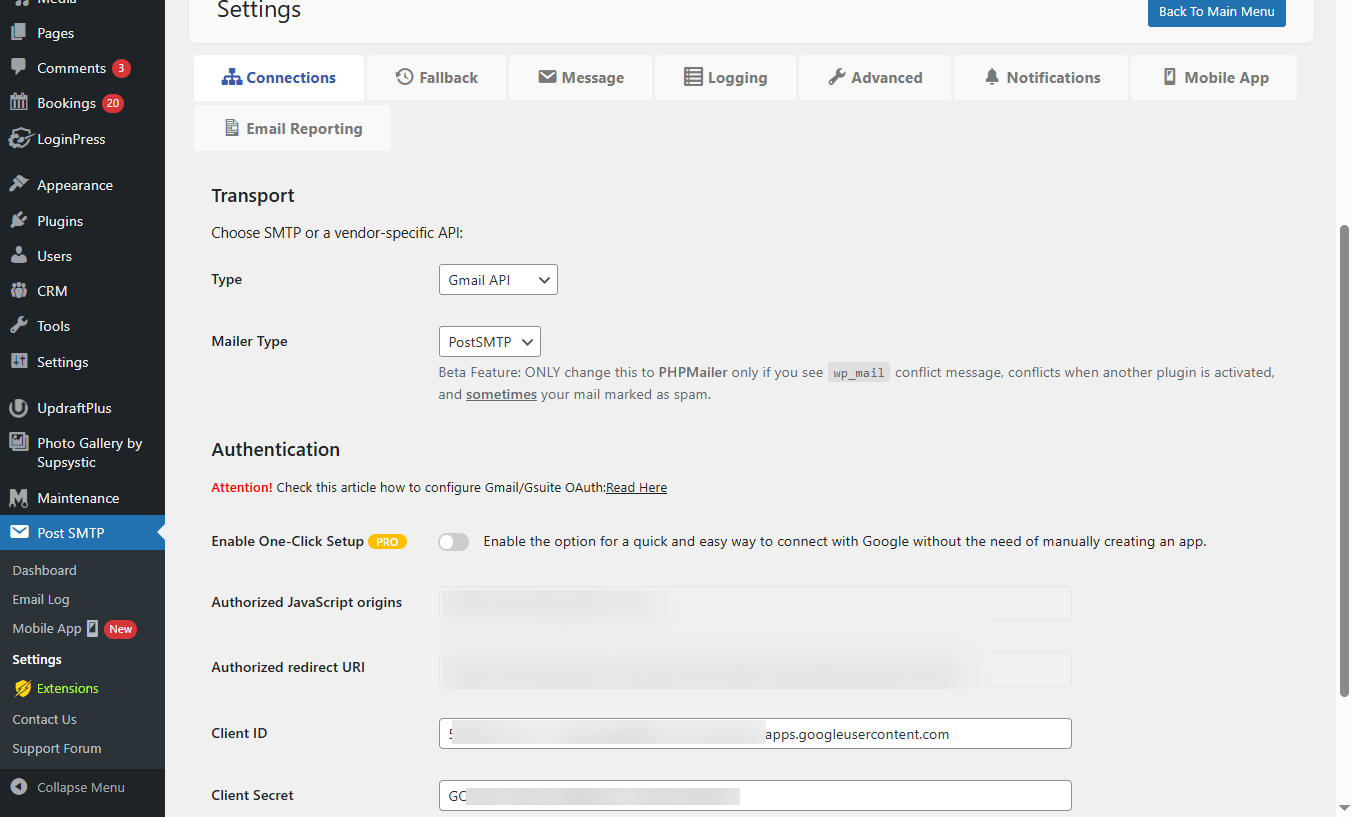Viewport: 1352px width, 817px height.
Task: Click the Extensions shield icon
Action: click(x=23, y=688)
